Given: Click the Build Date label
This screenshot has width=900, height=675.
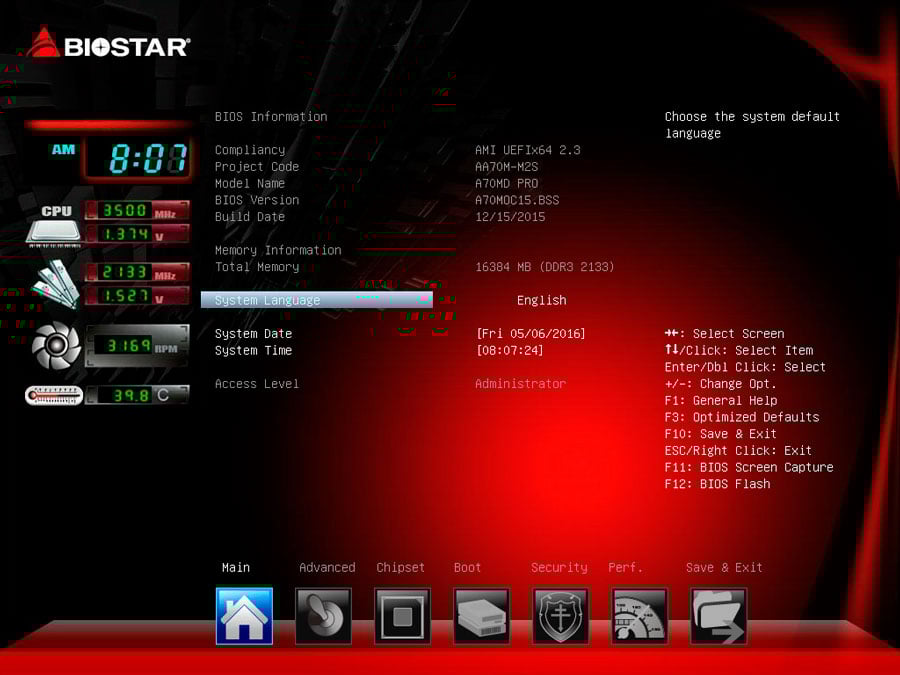Looking at the screenshot, I should point(250,216).
